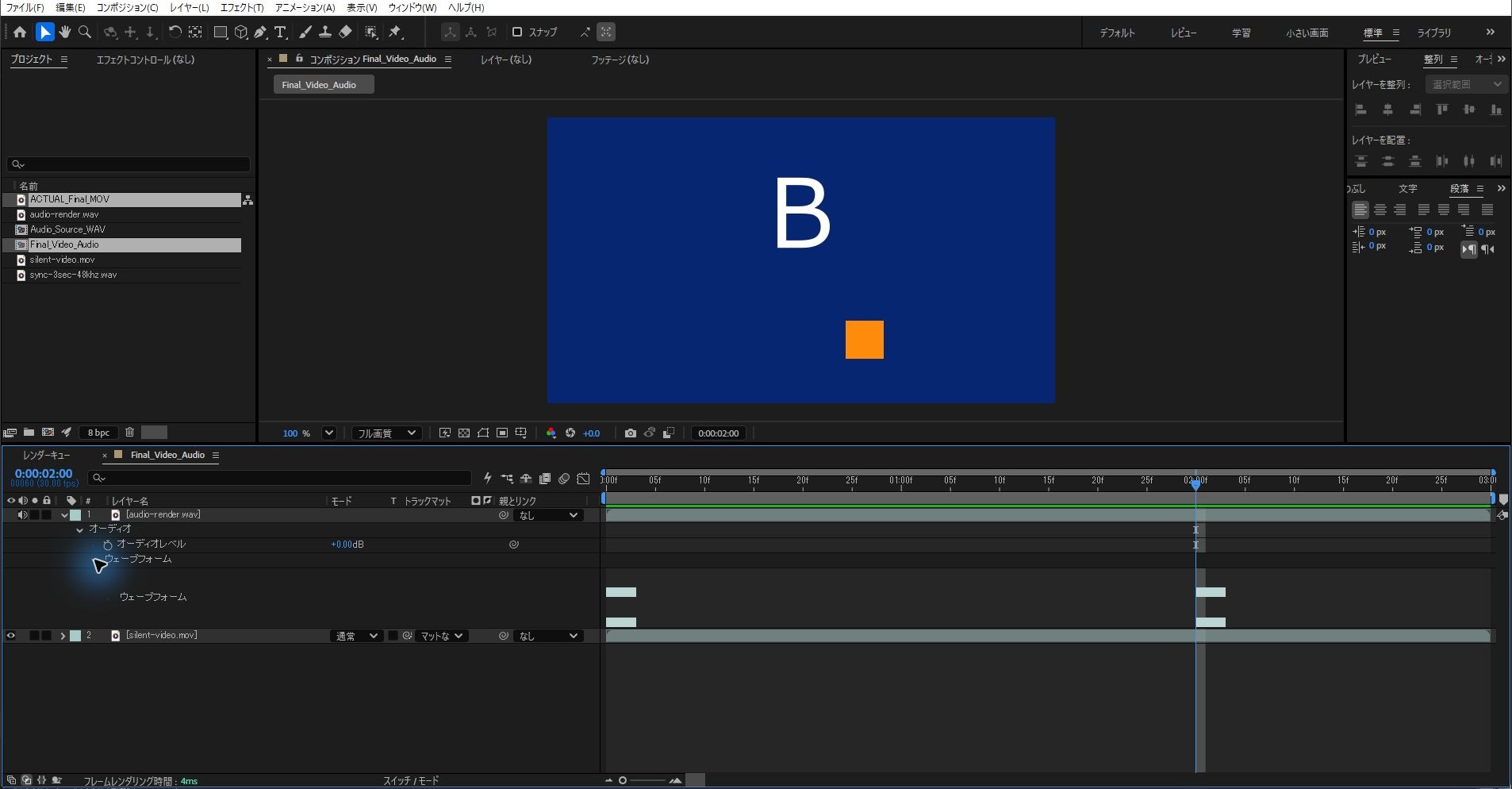Viewport: 1512px width, 789px height.
Task: Select the Rotation tool
Action: (x=175, y=33)
